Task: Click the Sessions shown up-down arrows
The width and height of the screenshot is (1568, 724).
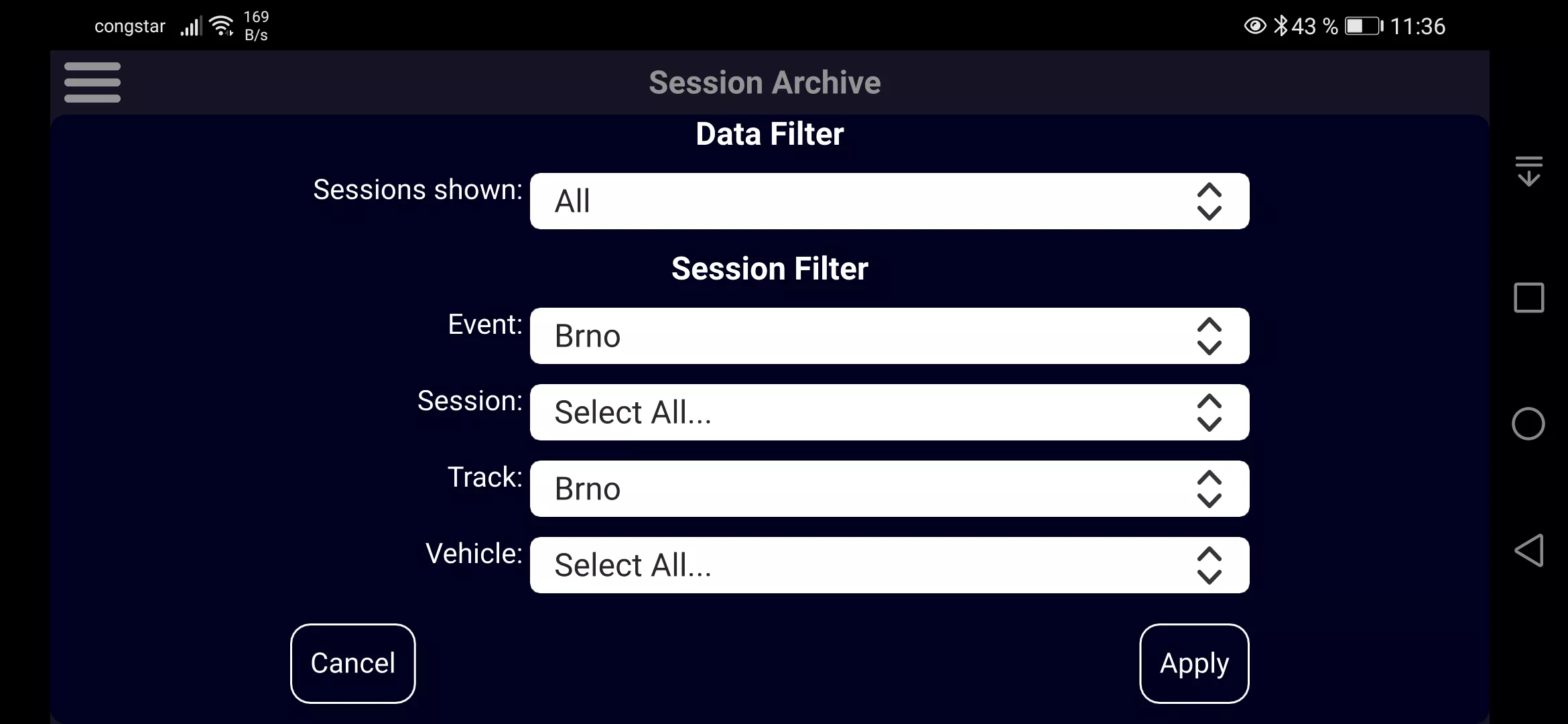Action: (1209, 201)
